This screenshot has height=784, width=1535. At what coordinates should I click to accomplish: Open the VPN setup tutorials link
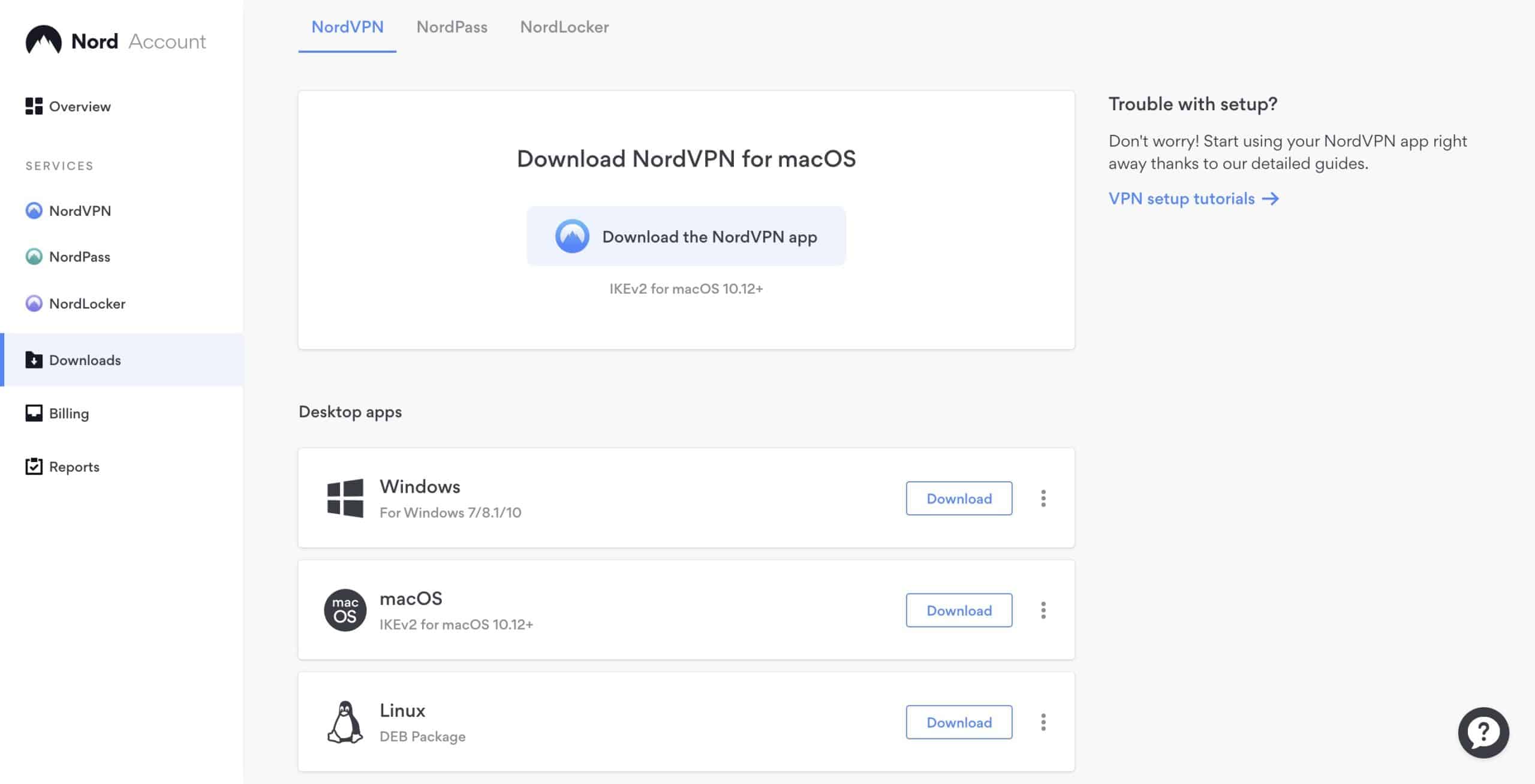1193,199
